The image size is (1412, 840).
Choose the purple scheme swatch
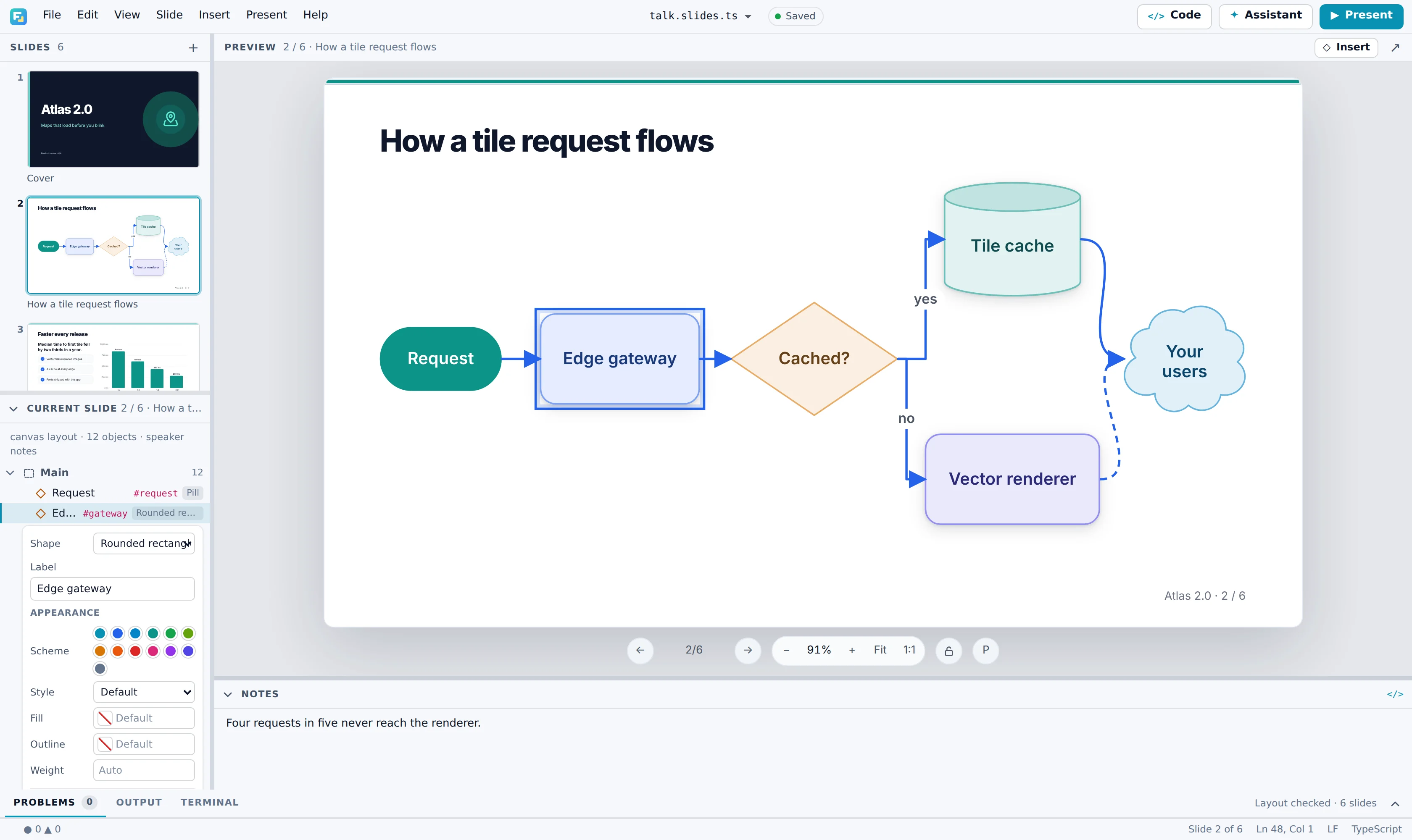(171, 651)
